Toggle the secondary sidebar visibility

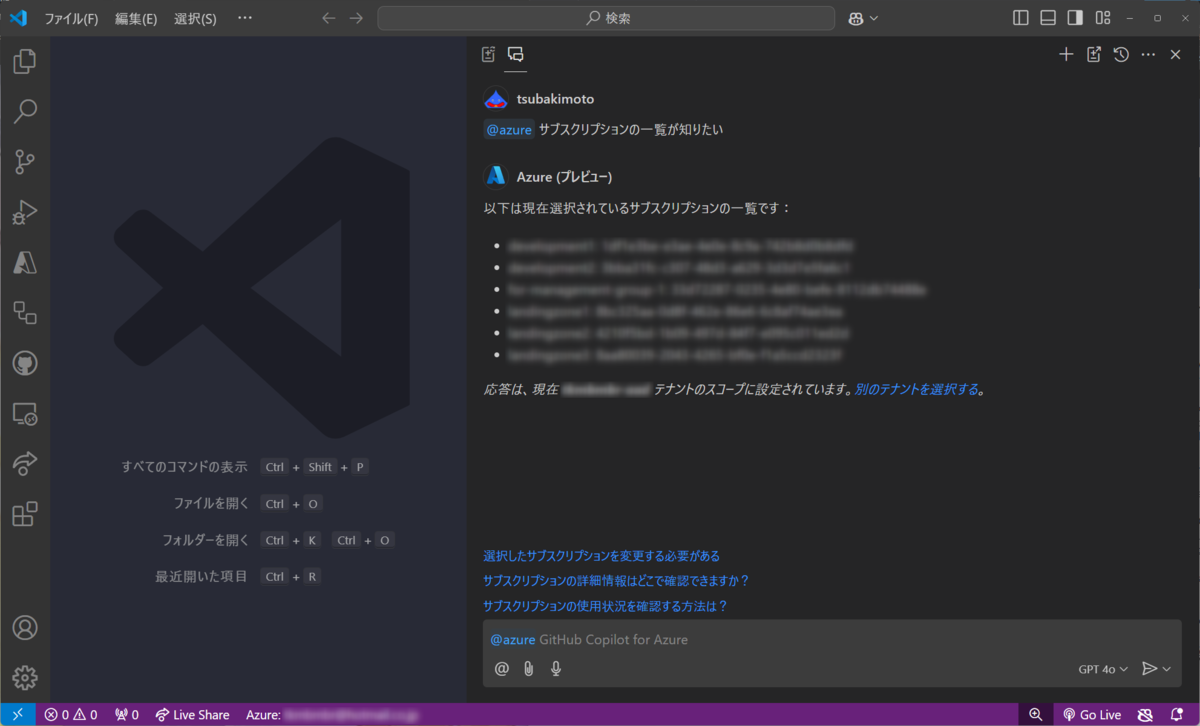pyautogui.click(x=1075, y=17)
